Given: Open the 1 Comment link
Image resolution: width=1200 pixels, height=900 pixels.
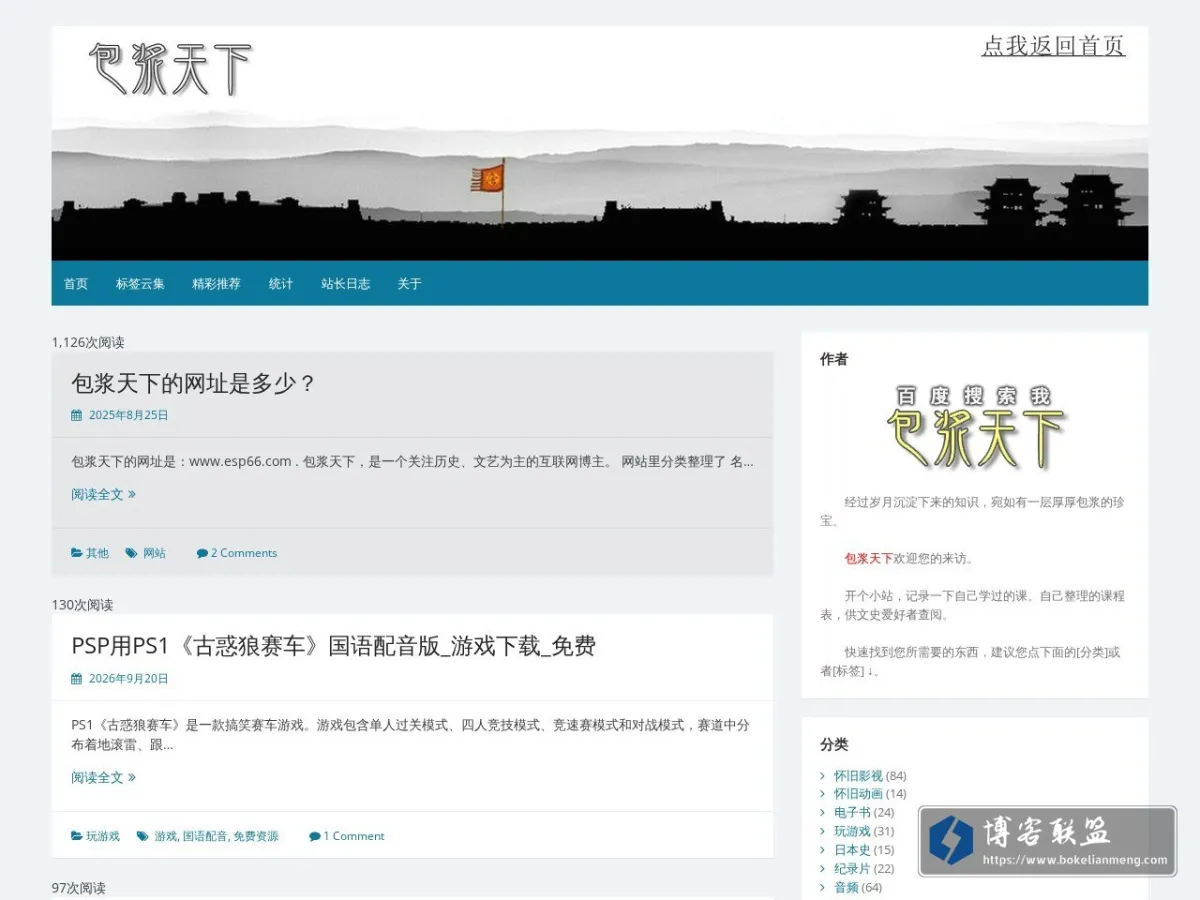Looking at the screenshot, I should tap(354, 836).
